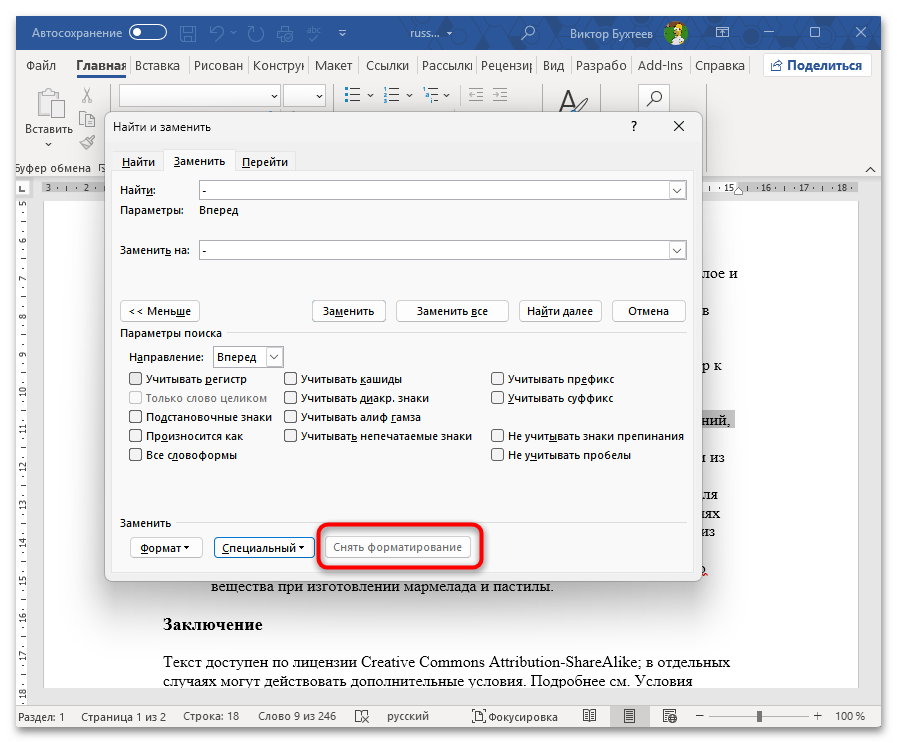This screenshot has height=743, width=897.
Task: Click the bulleted list icon
Action: click(x=352, y=95)
